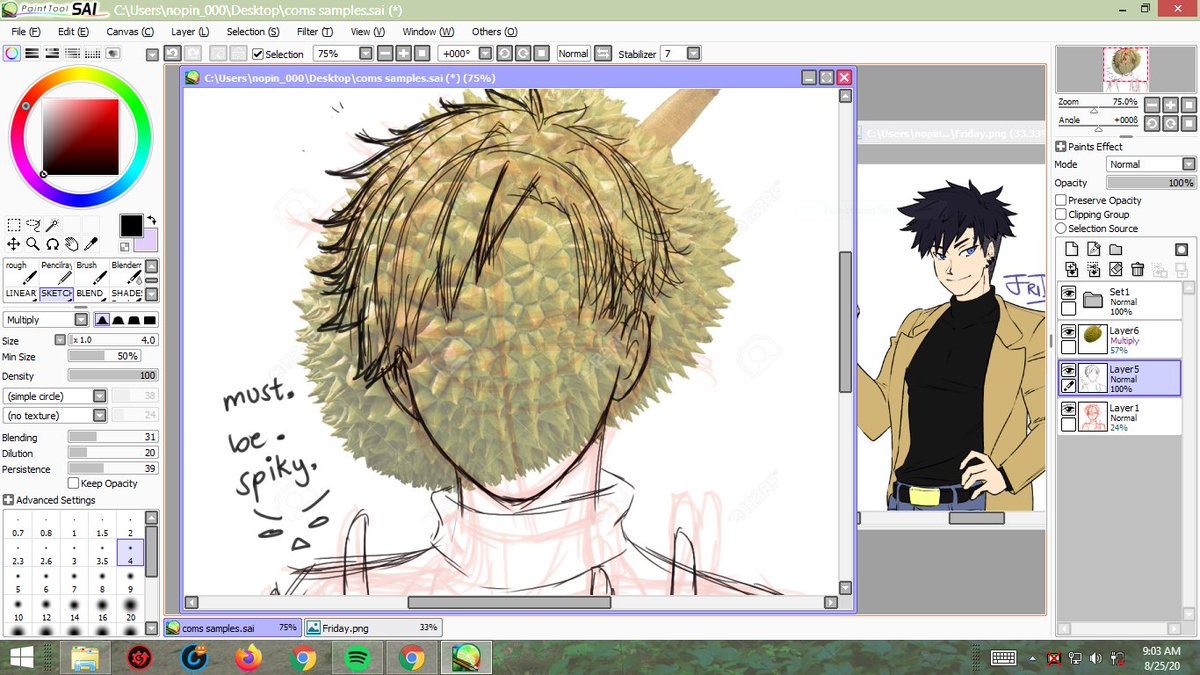Delete the current layer with trash icon
Screen dimensions: 1200x675
1137,269
